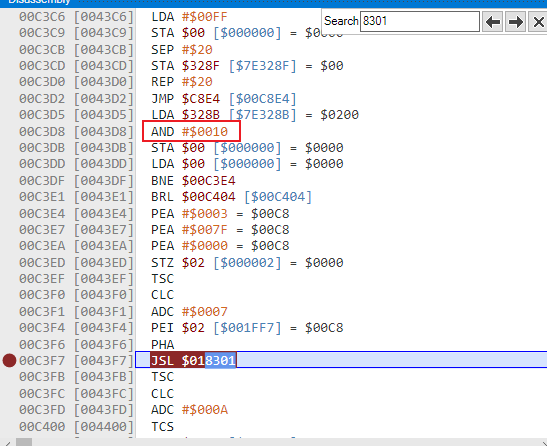Click the LDA #$00FF line
This screenshot has width=547, height=446.
[189, 17]
